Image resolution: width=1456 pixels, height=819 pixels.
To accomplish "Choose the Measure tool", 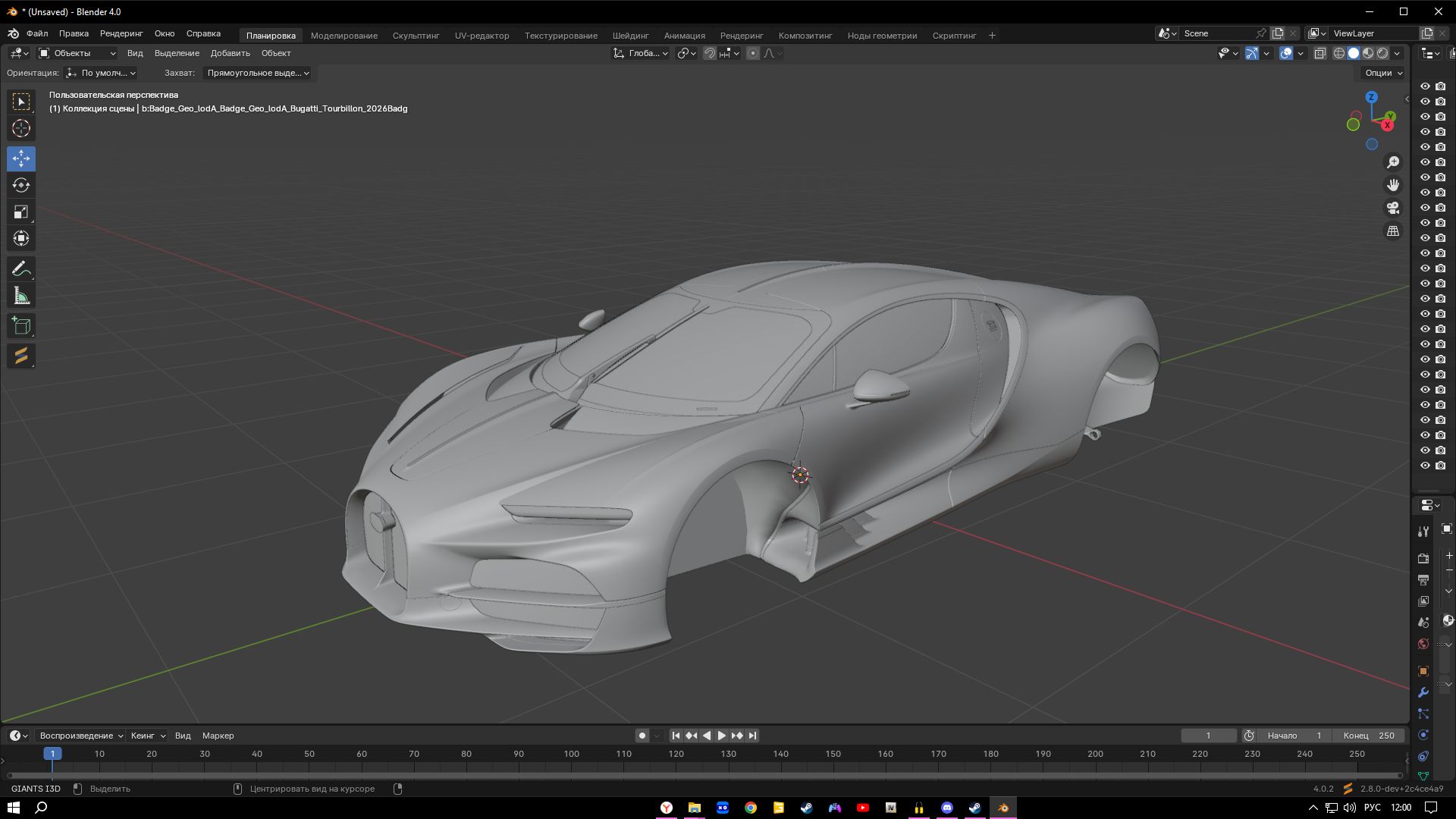I will click(x=21, y=296).
